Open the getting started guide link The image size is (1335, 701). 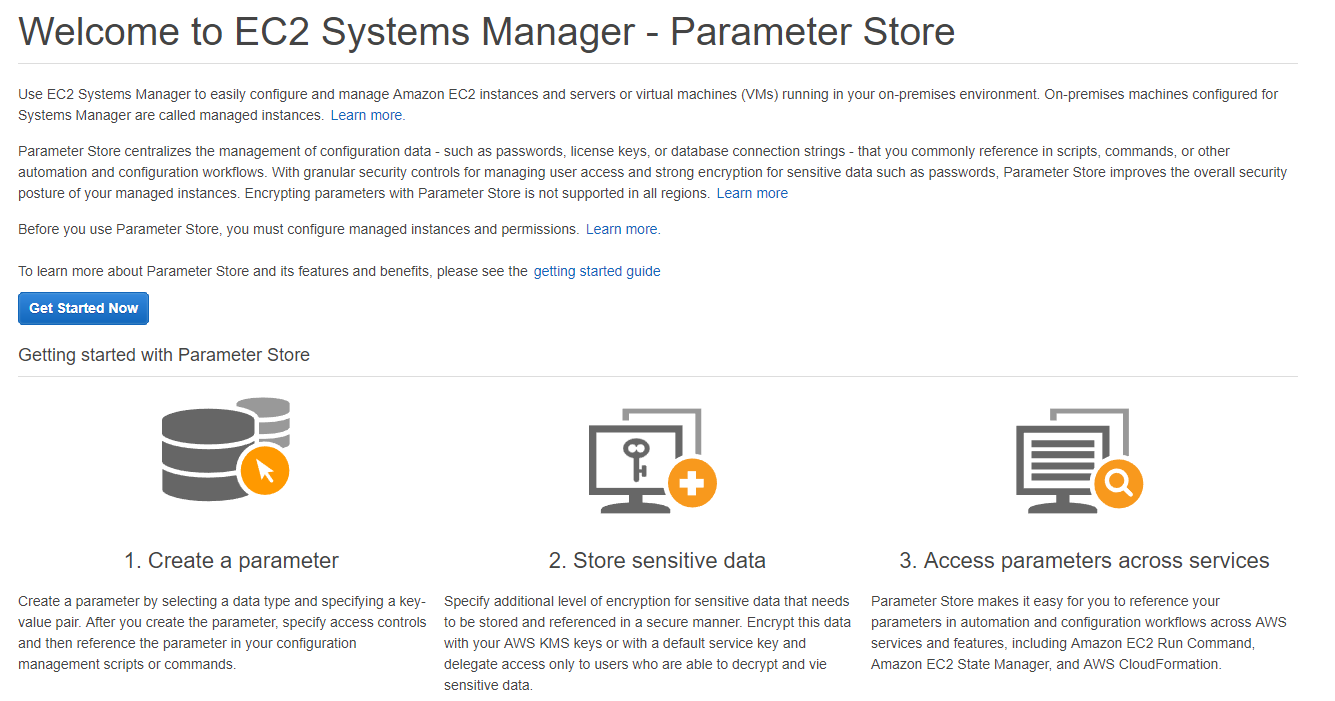click(x=597, y=271)
